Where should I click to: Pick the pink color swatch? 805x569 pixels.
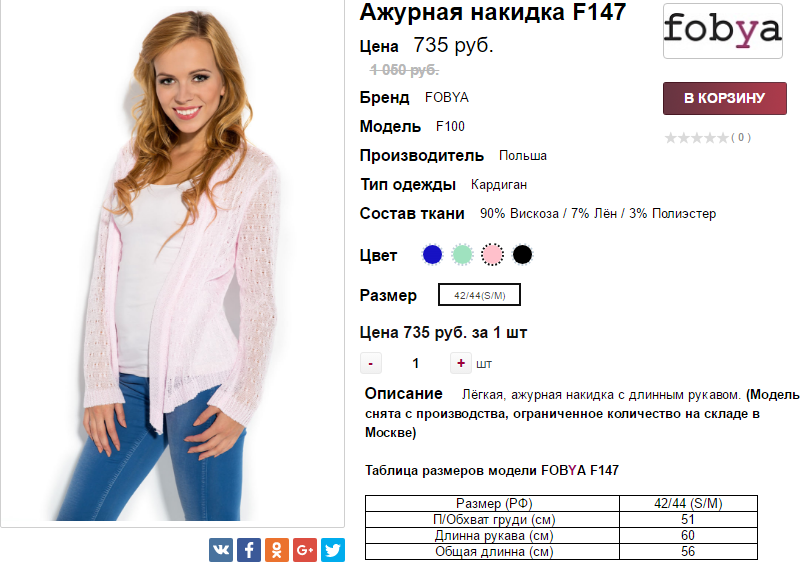tap(492, 255)
